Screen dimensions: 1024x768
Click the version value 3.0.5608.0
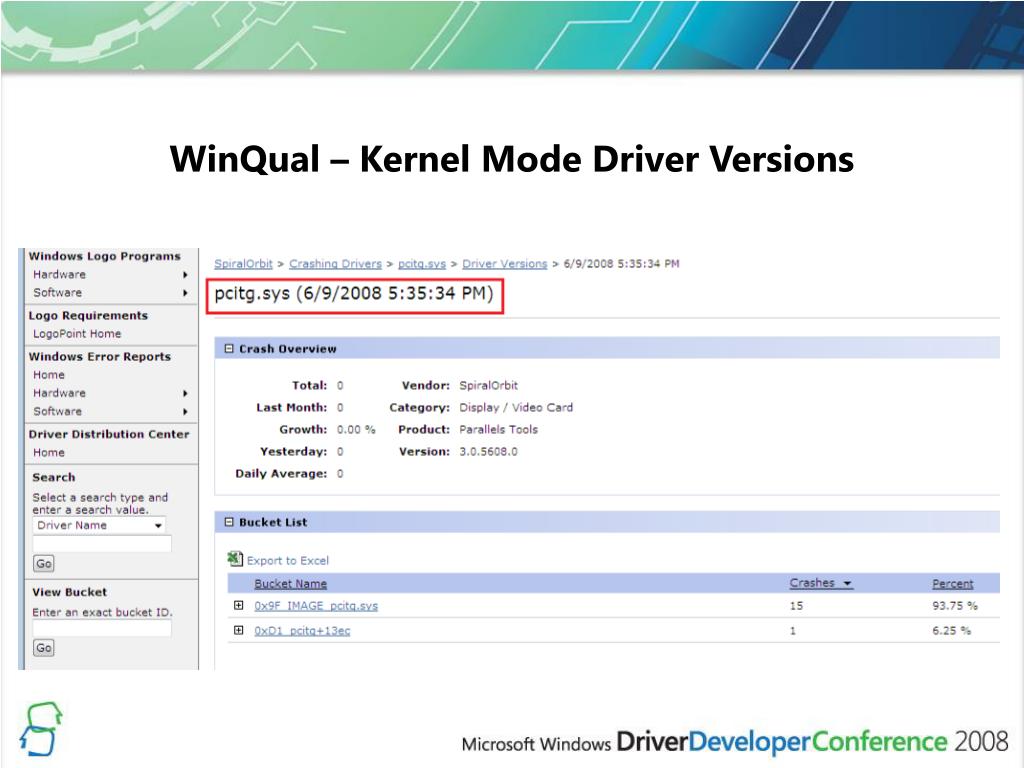tap(488, 451)
